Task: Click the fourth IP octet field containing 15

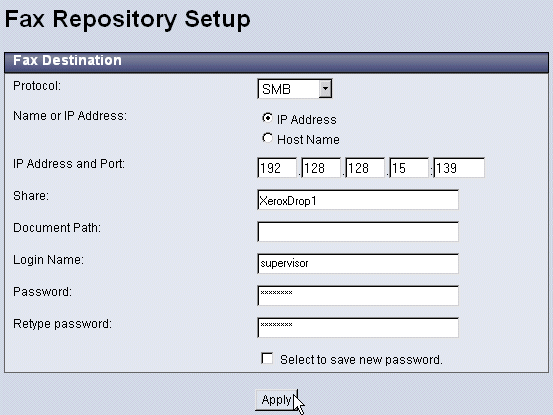Action: pos(409,168)
